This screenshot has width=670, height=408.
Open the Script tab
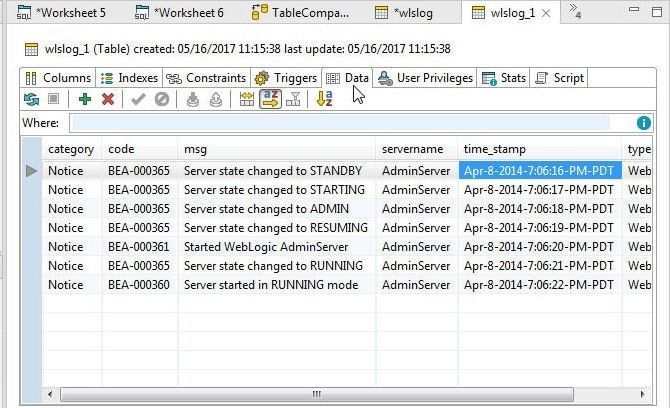[559, 78]
